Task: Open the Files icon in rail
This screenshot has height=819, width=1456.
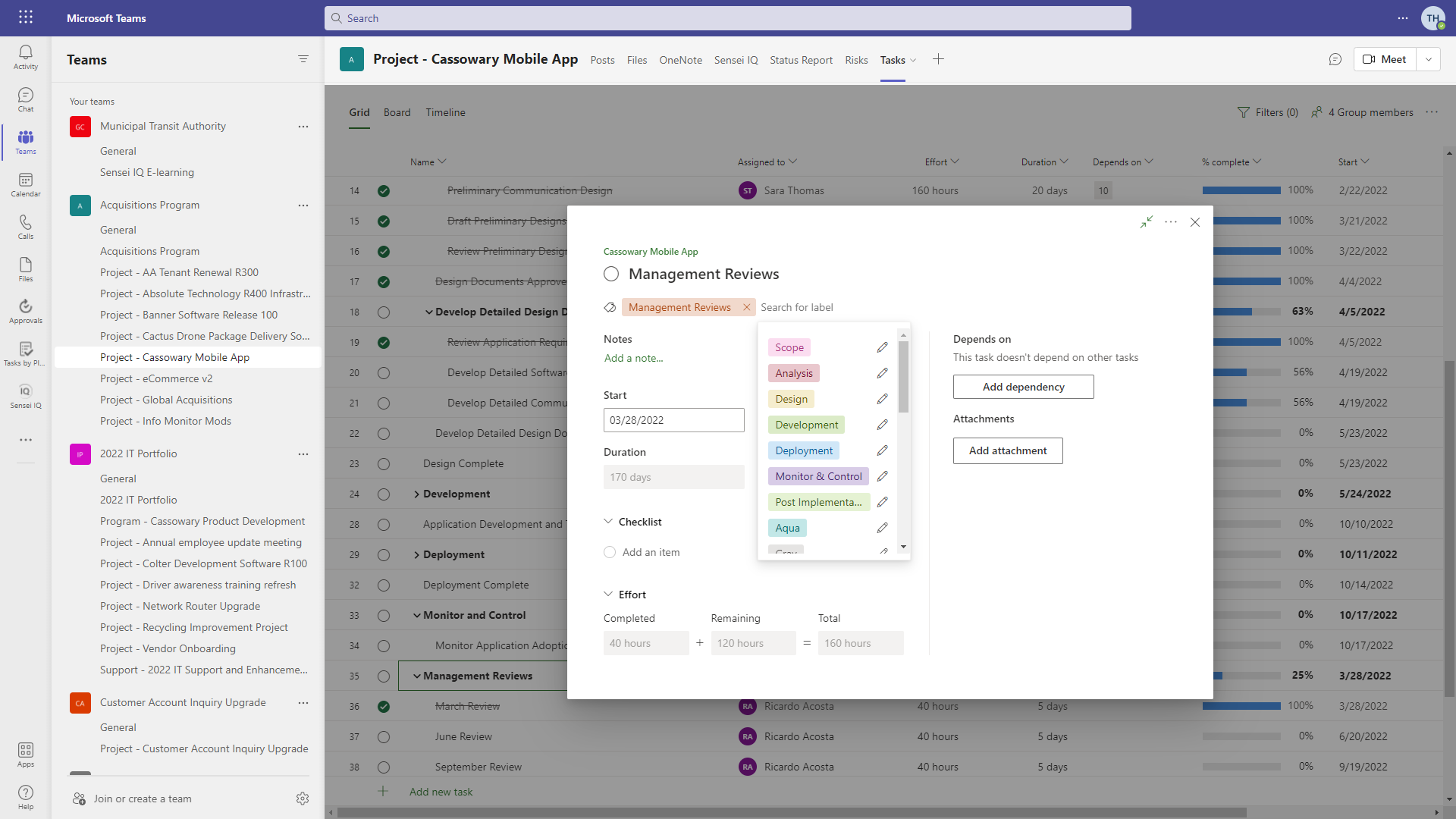Action: coord(25,269)
